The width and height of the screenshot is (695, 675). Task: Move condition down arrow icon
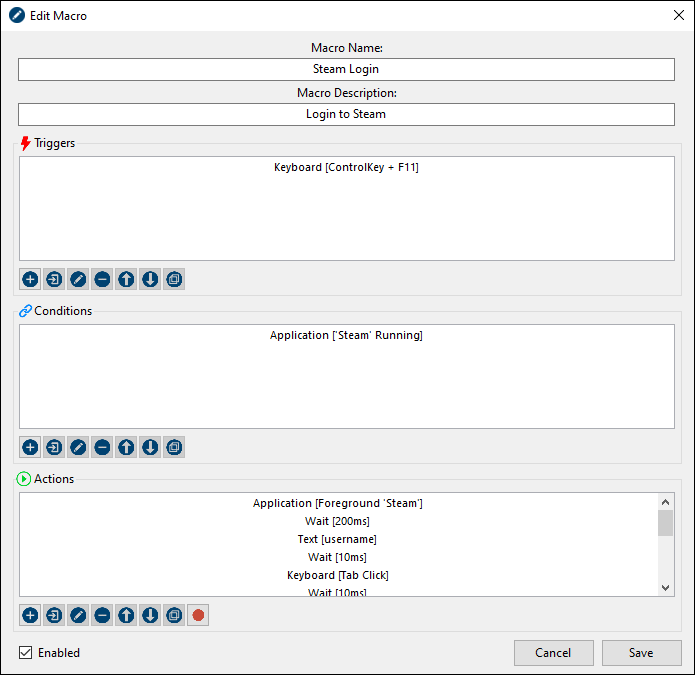click(x=150, y=447)
